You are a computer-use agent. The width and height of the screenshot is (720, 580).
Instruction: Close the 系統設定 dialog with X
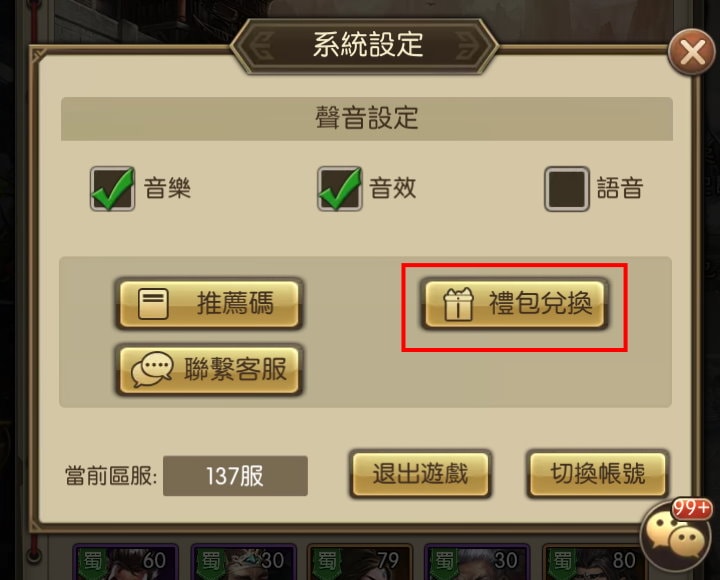pos(692,51)
